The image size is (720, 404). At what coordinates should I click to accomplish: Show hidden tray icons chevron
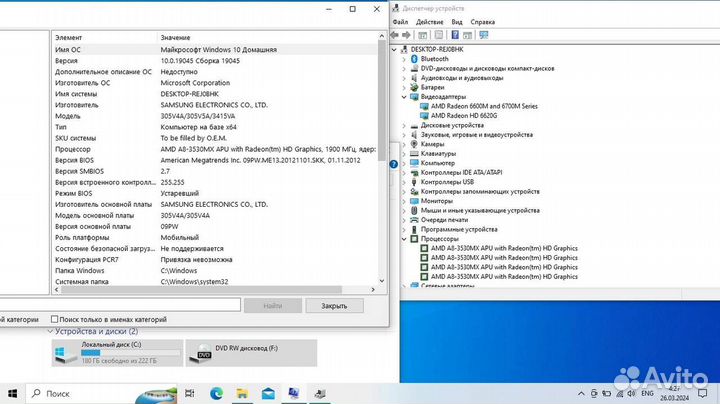pos(581,393)
